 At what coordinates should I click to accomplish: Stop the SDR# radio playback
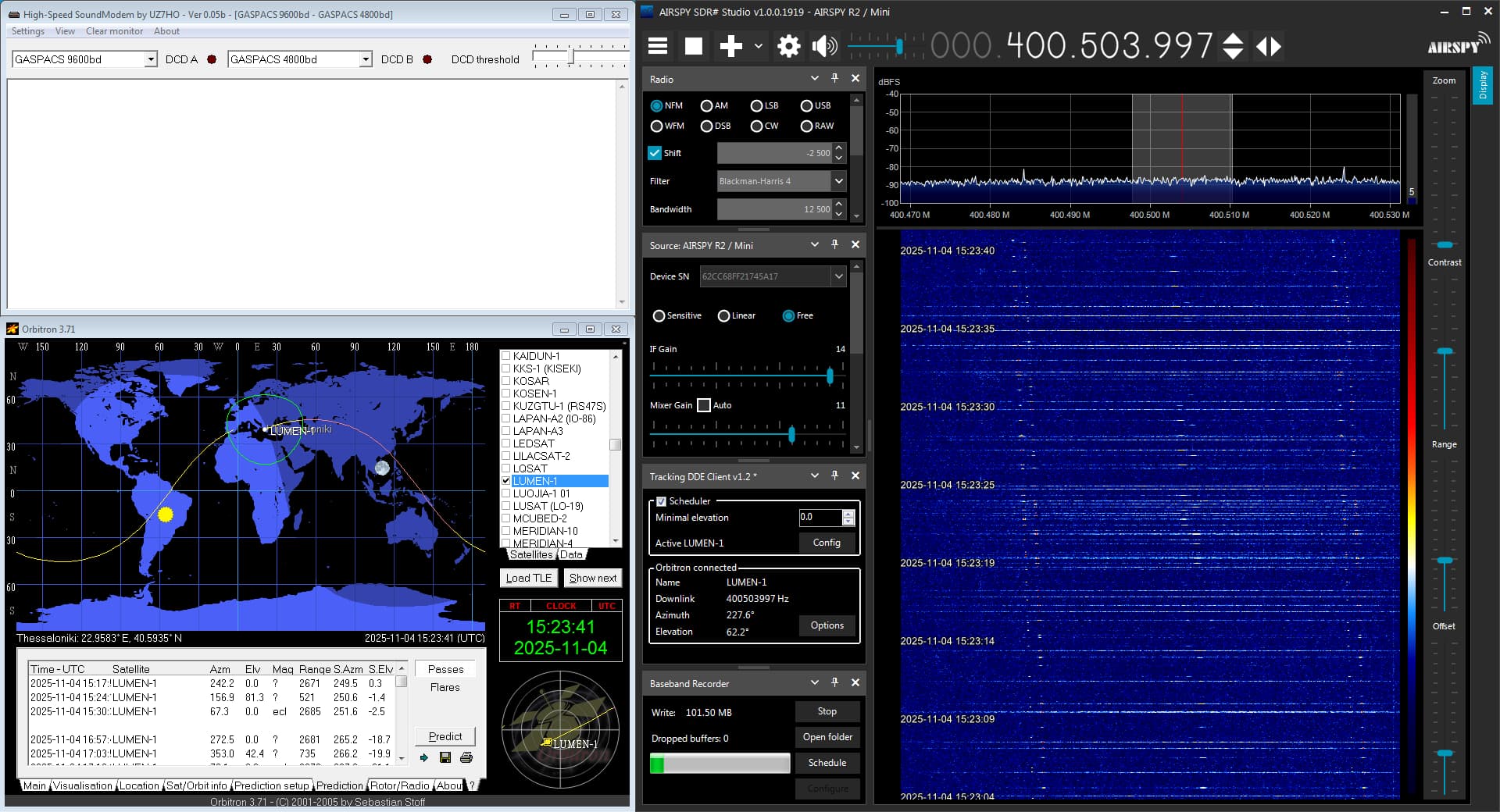click(693, 46)
